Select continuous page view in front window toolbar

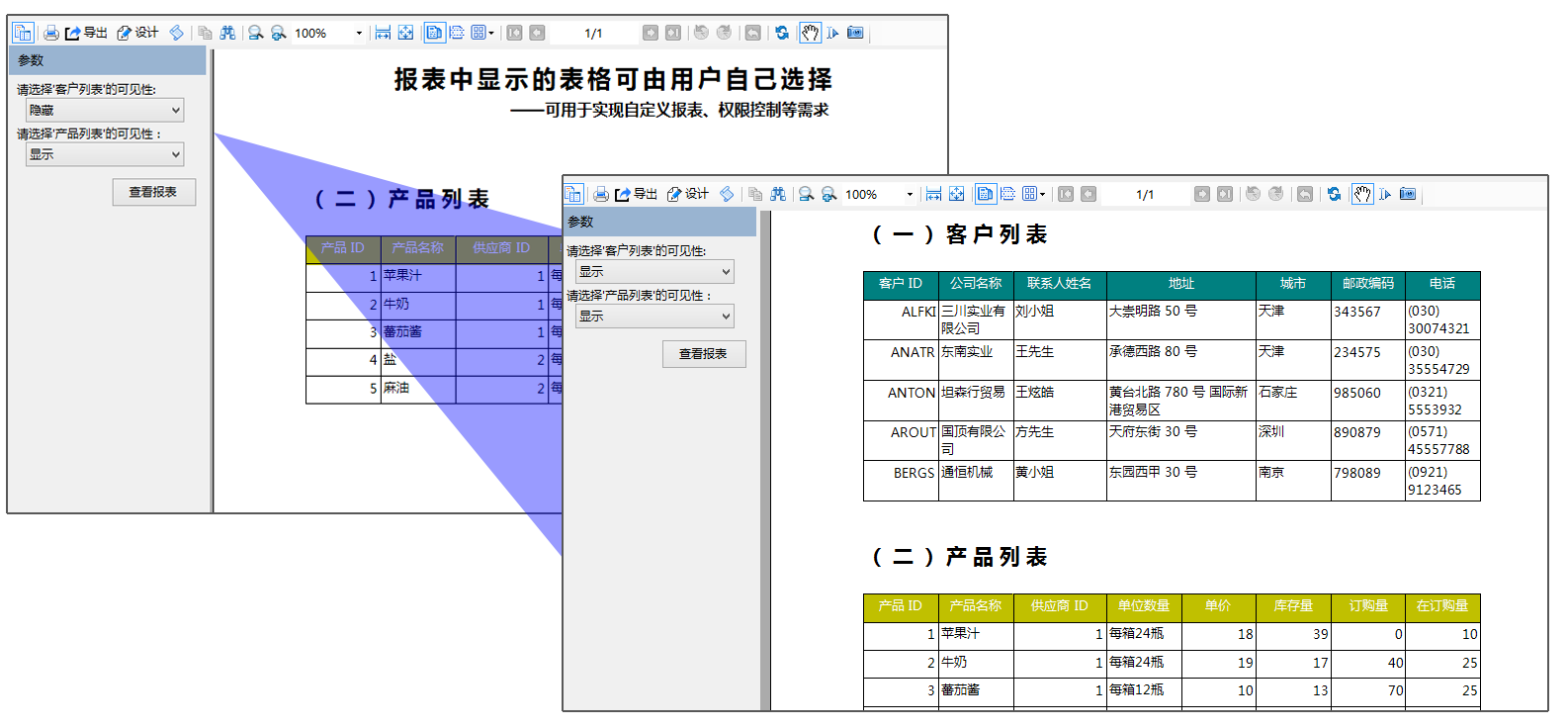pyautogui.click(x=1008, y=194)
